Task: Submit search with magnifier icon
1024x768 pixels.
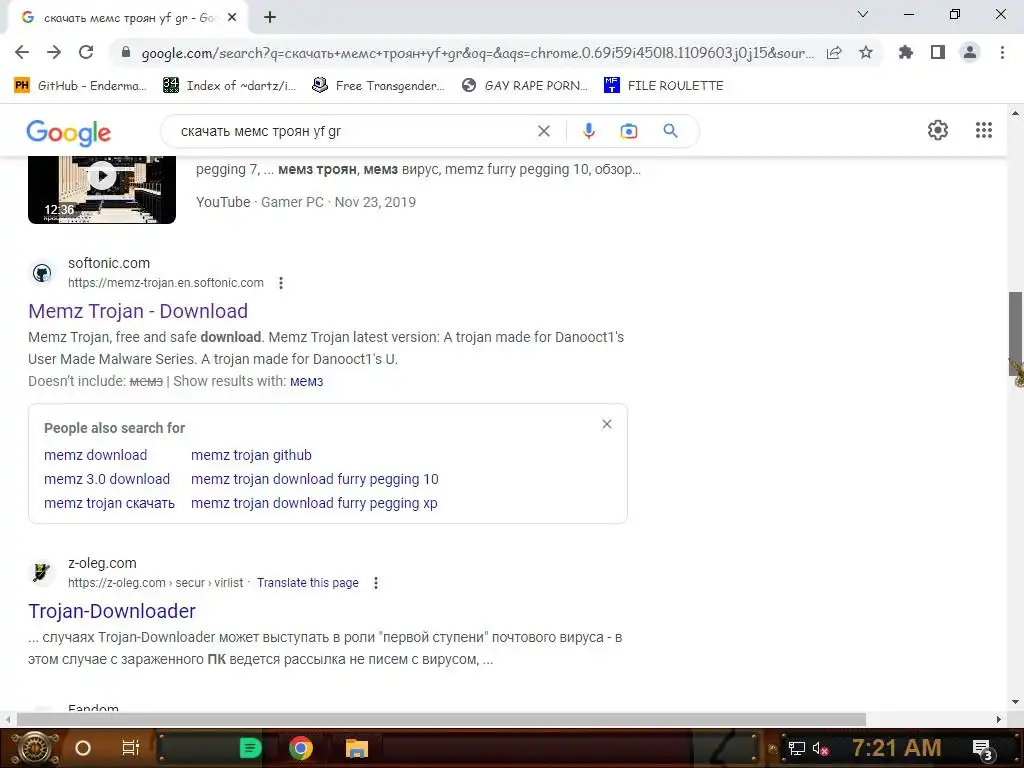Action: pyautogui.click(x=670, y=131)
